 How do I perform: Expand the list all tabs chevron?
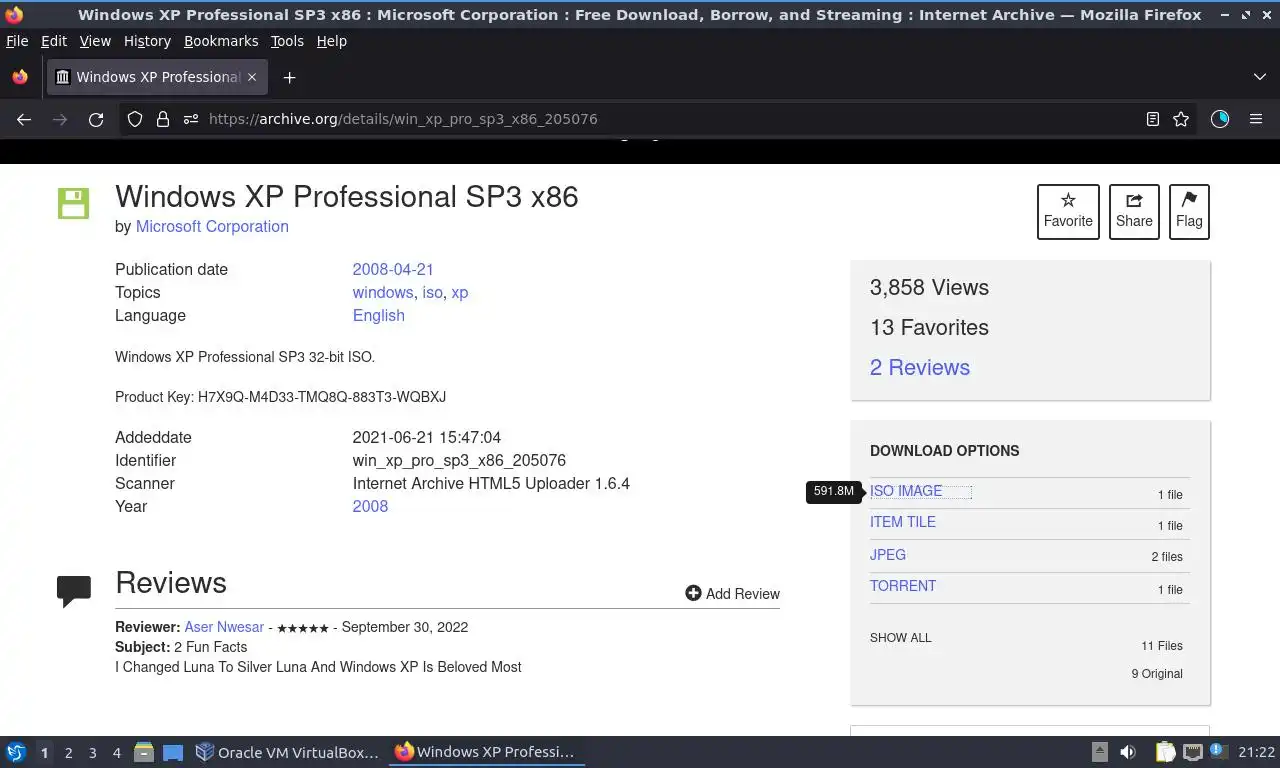[1260, 77]
